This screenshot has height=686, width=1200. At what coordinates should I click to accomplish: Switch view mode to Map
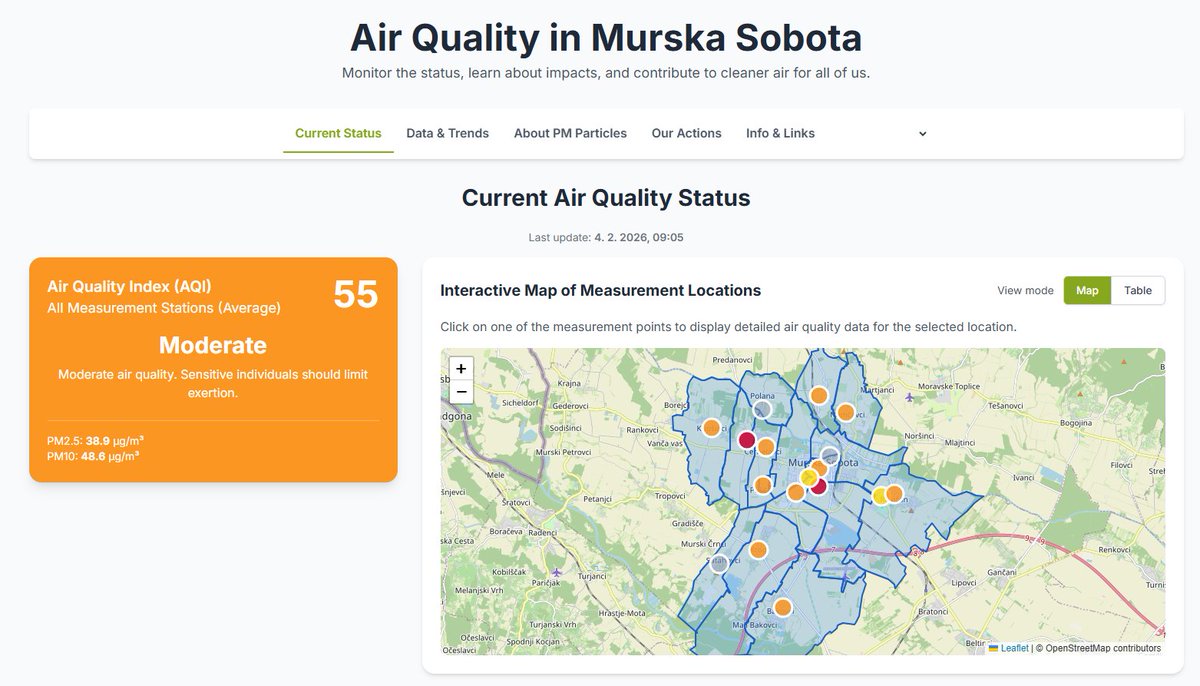click(x=1087, y=290)
